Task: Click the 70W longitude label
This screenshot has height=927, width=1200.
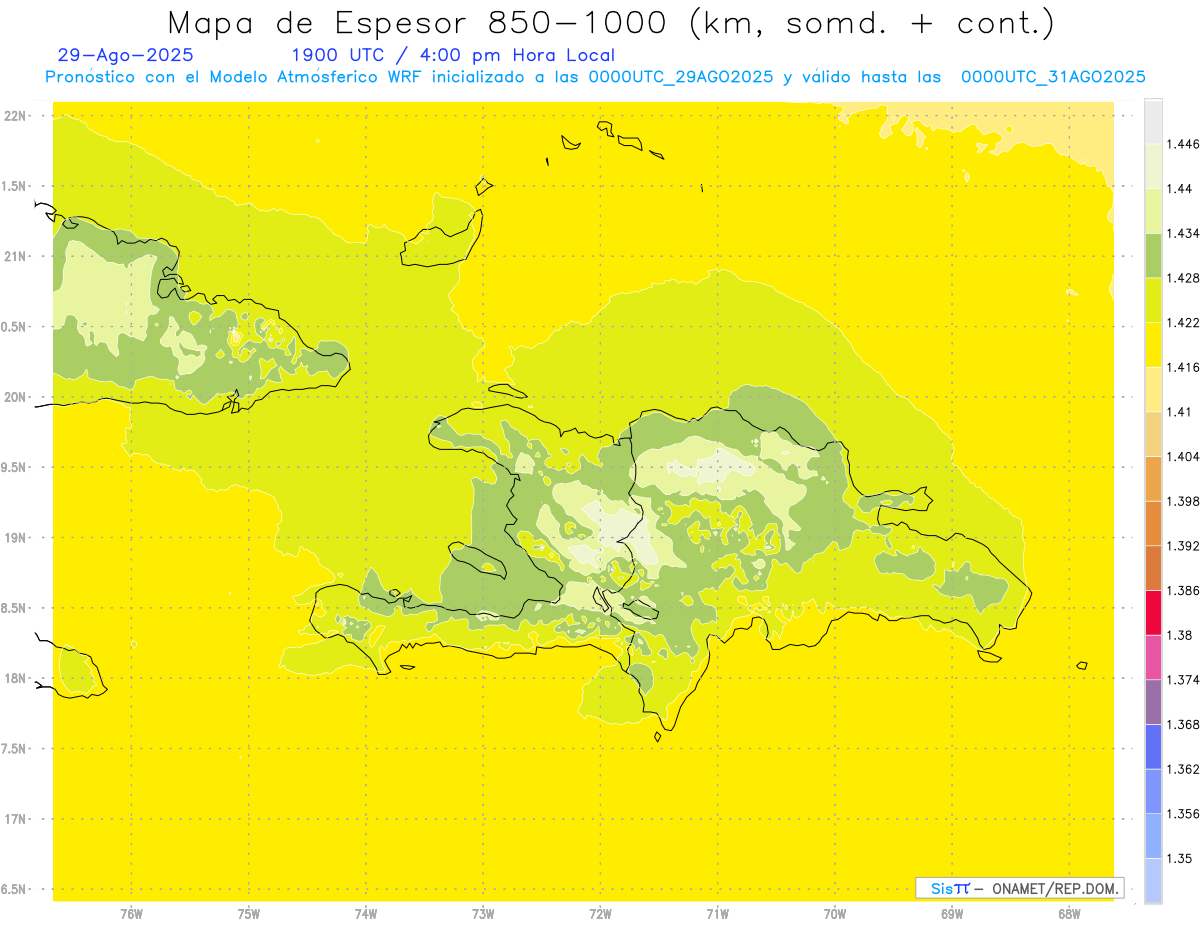Action: [835, 914]
